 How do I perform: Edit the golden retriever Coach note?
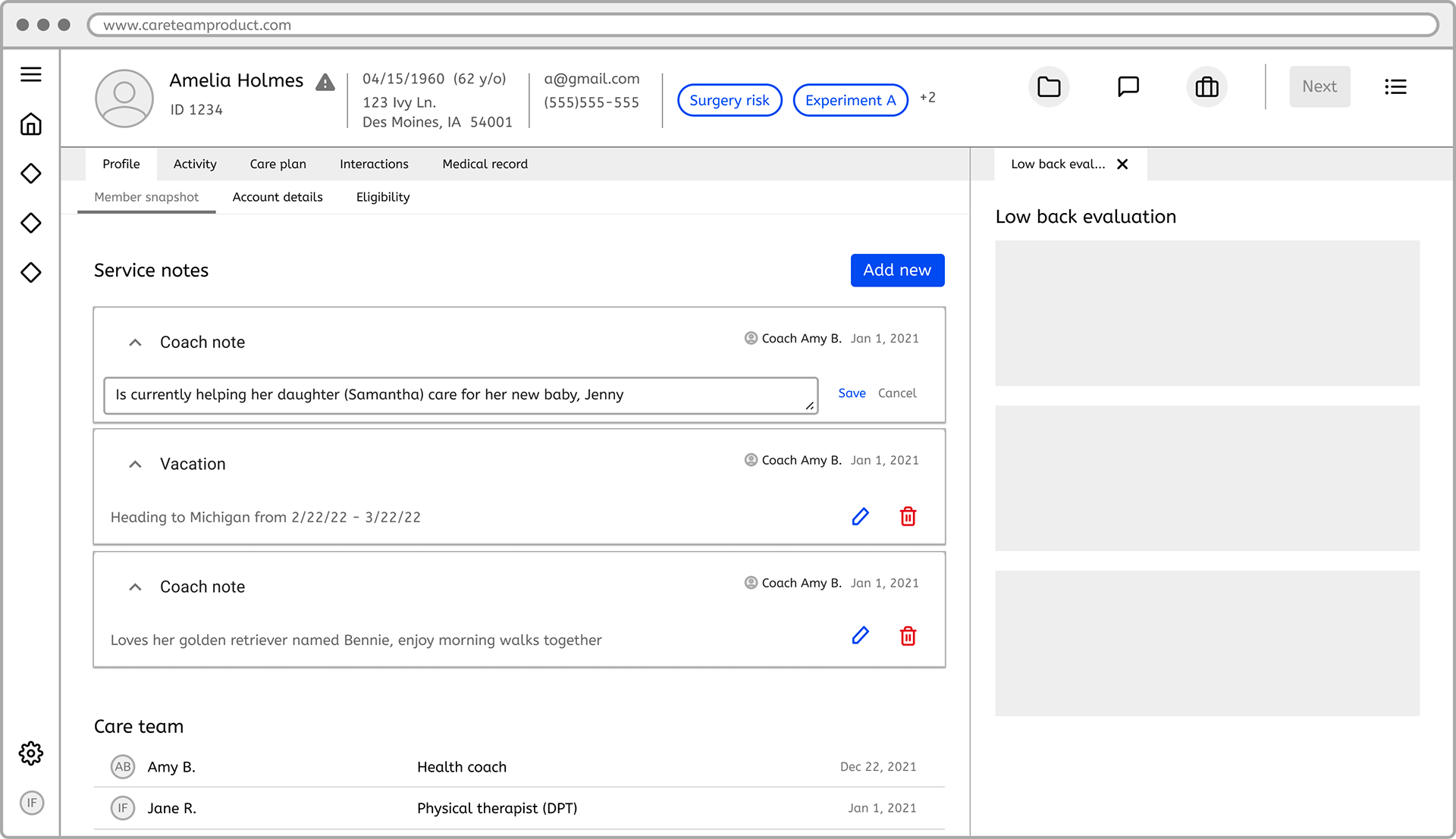[x=860, y=635]
